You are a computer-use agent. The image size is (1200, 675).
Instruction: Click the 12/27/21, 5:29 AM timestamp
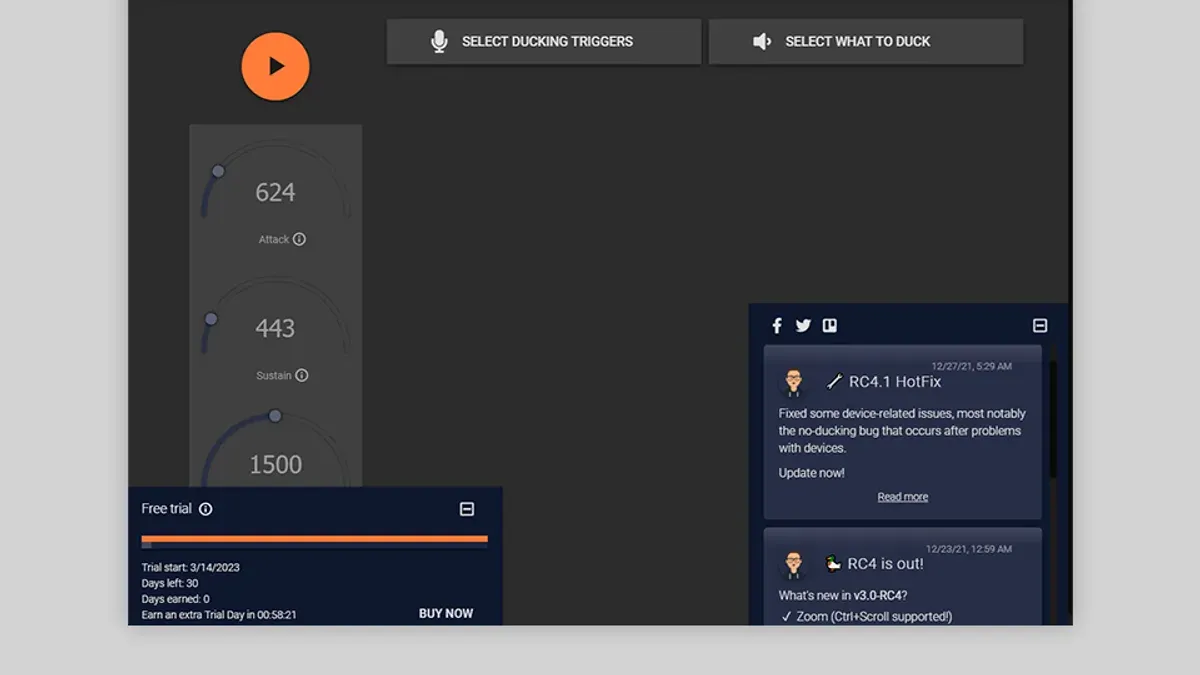971,366
